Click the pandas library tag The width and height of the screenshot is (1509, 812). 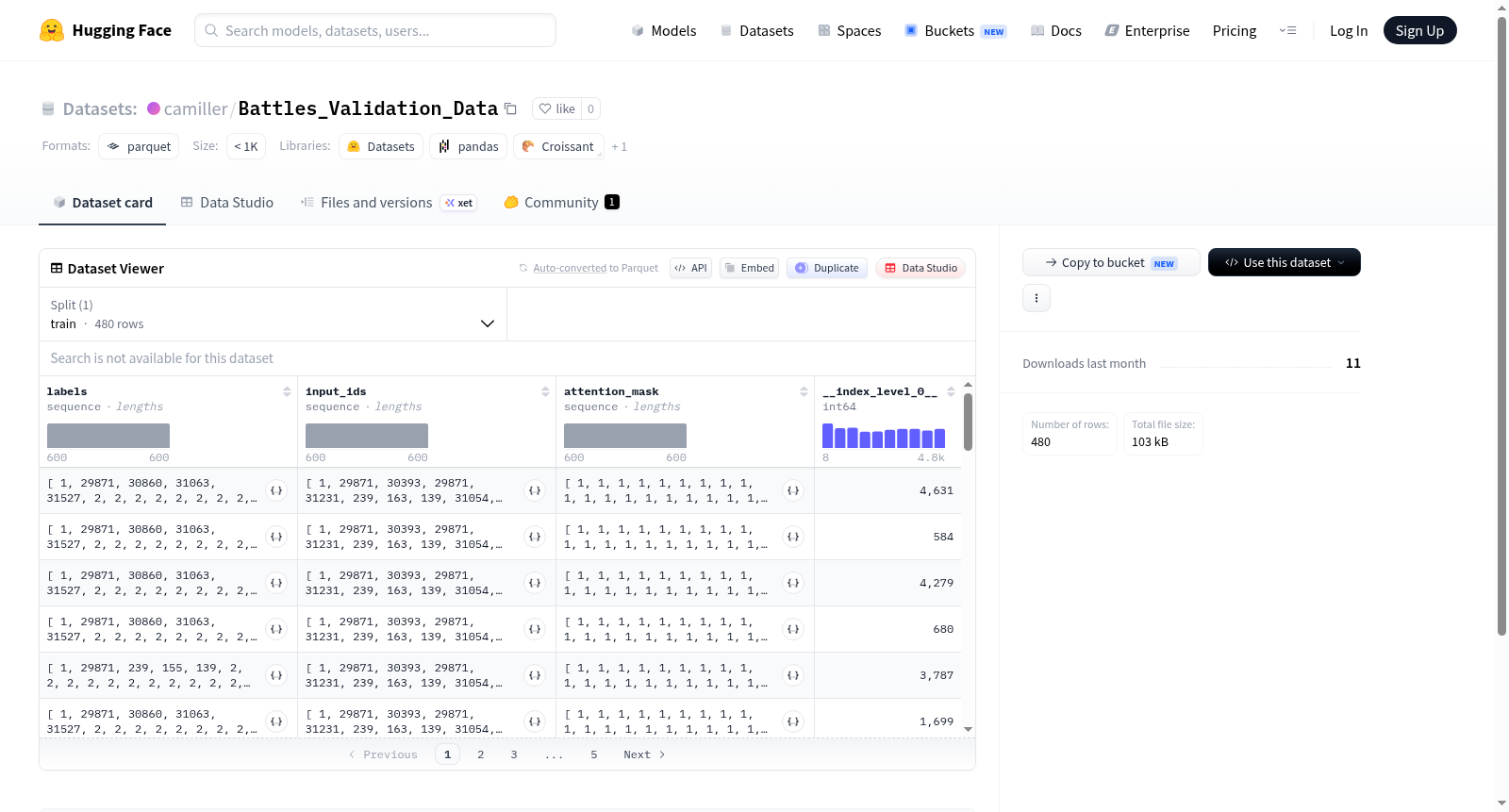pos(469,146)
